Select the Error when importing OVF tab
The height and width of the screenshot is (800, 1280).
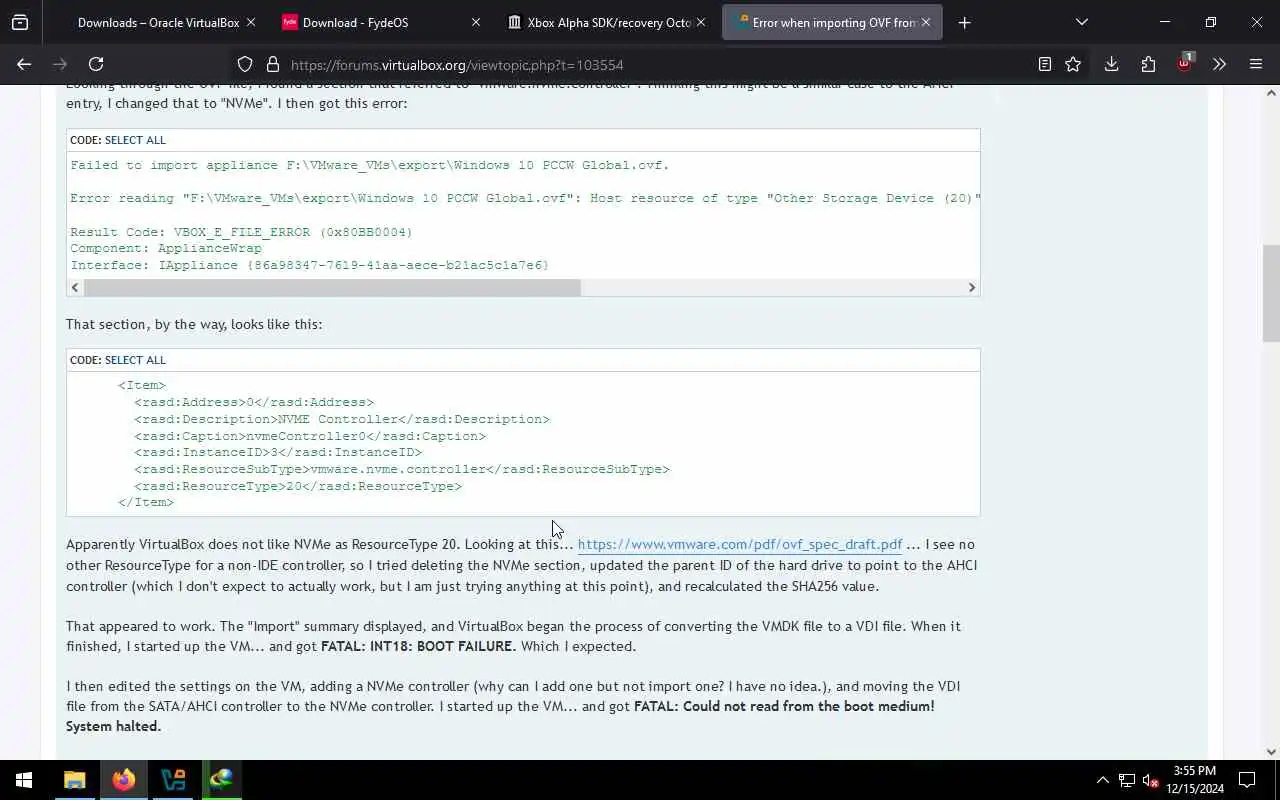click(832, 22)
